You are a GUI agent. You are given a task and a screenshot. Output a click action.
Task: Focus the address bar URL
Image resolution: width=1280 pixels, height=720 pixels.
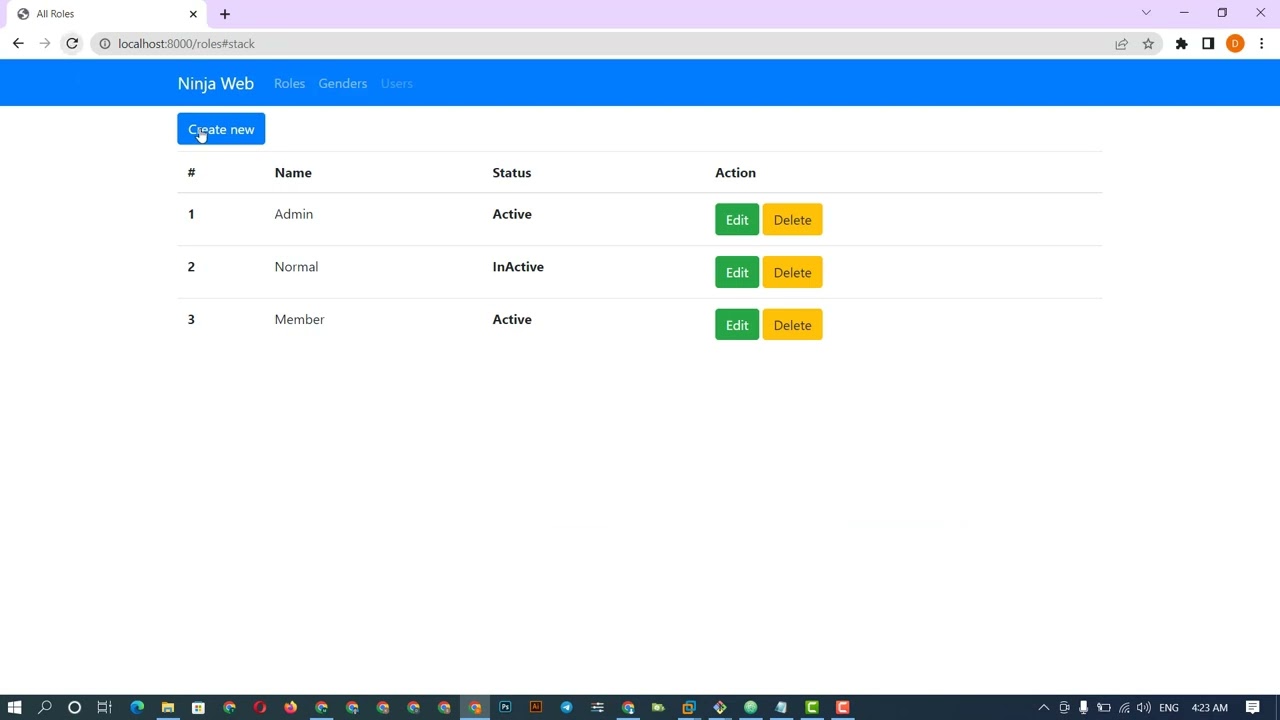point(186,44)
